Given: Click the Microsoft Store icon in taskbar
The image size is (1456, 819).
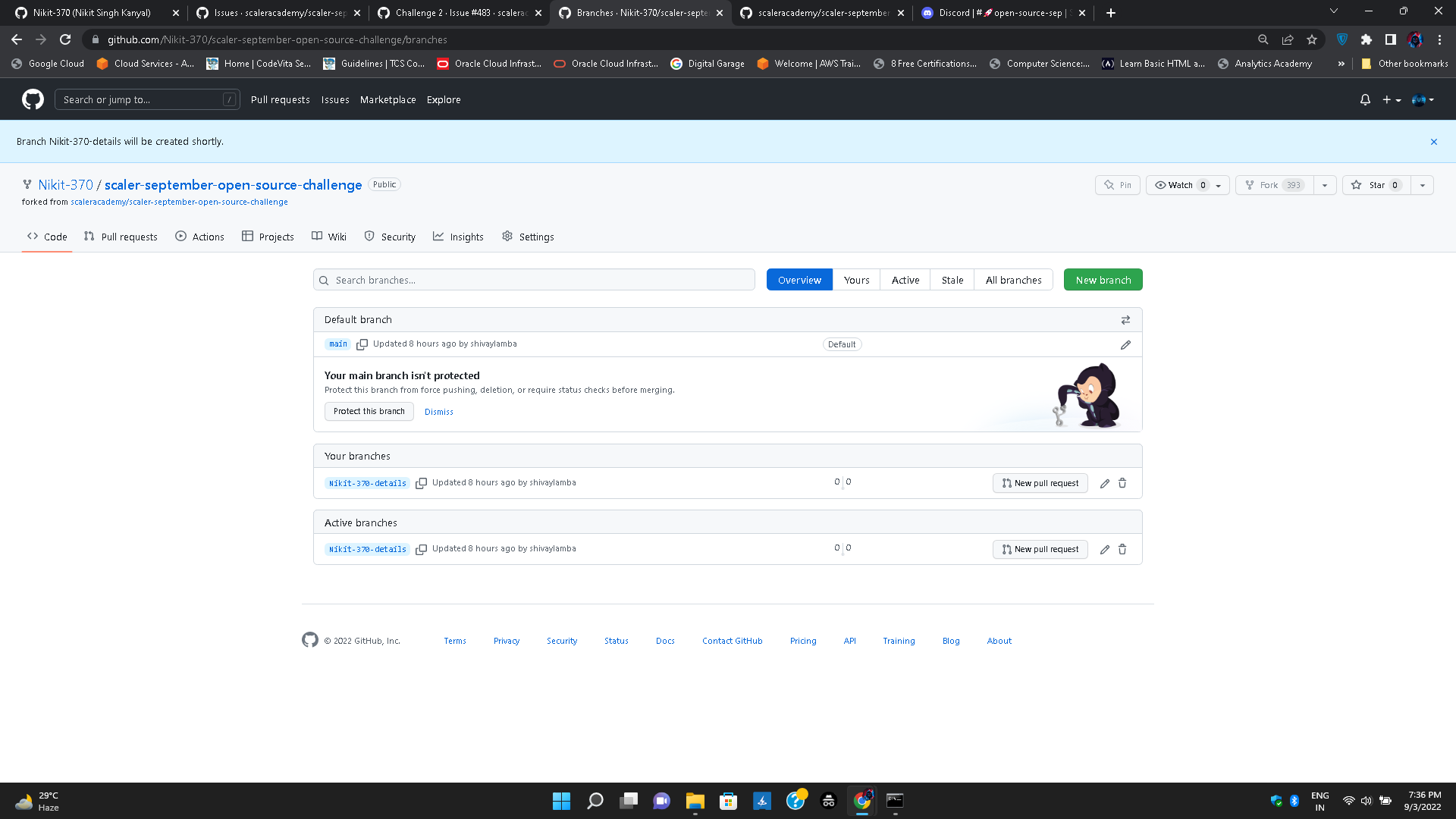Looking at the screenshot, I should point(728,801).
